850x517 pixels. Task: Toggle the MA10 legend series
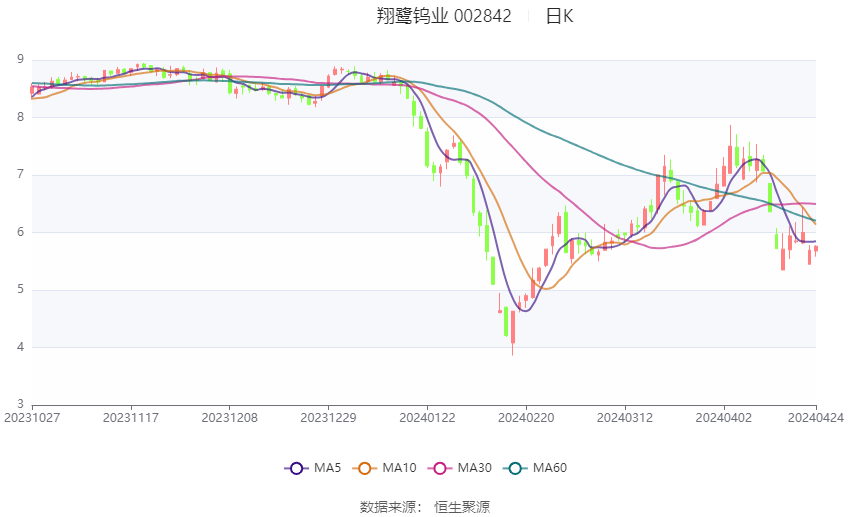click(x=384, y=468)
